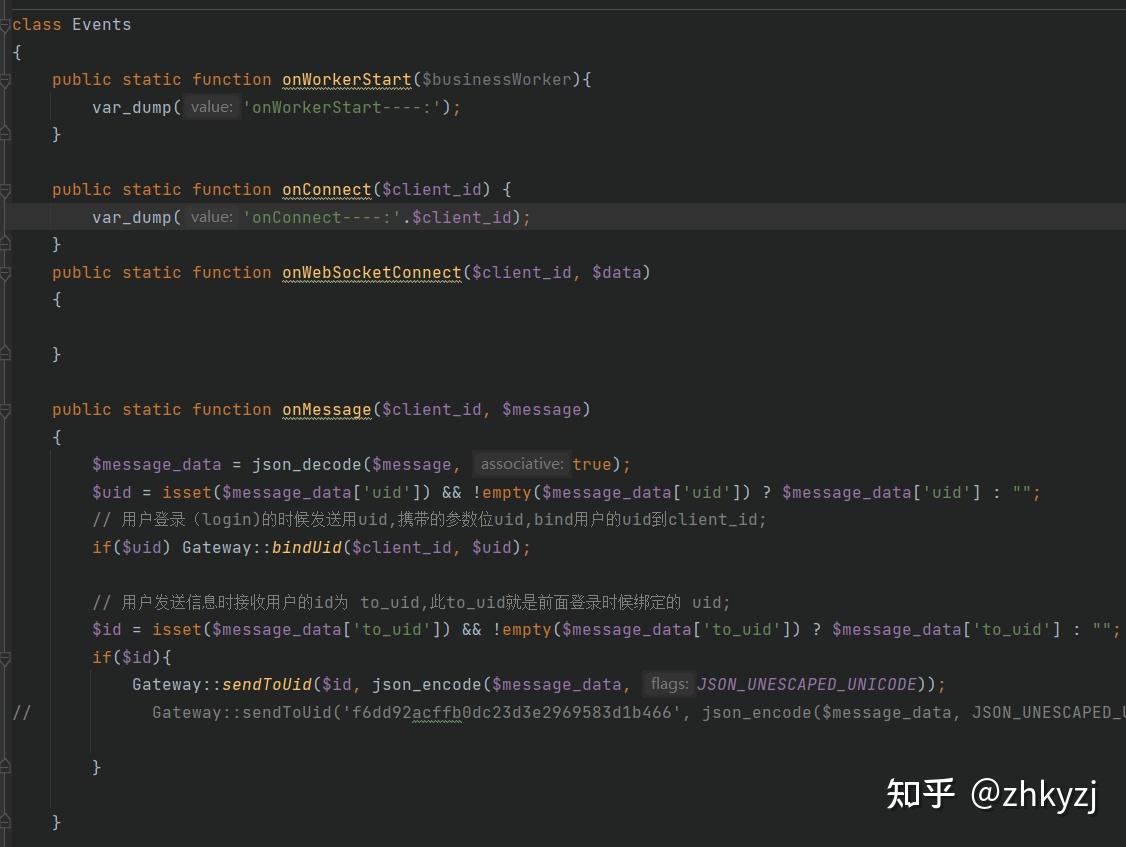Click the json_decode function call
The width and height of the screenshot is (1126, 847).
click(305, 464)
